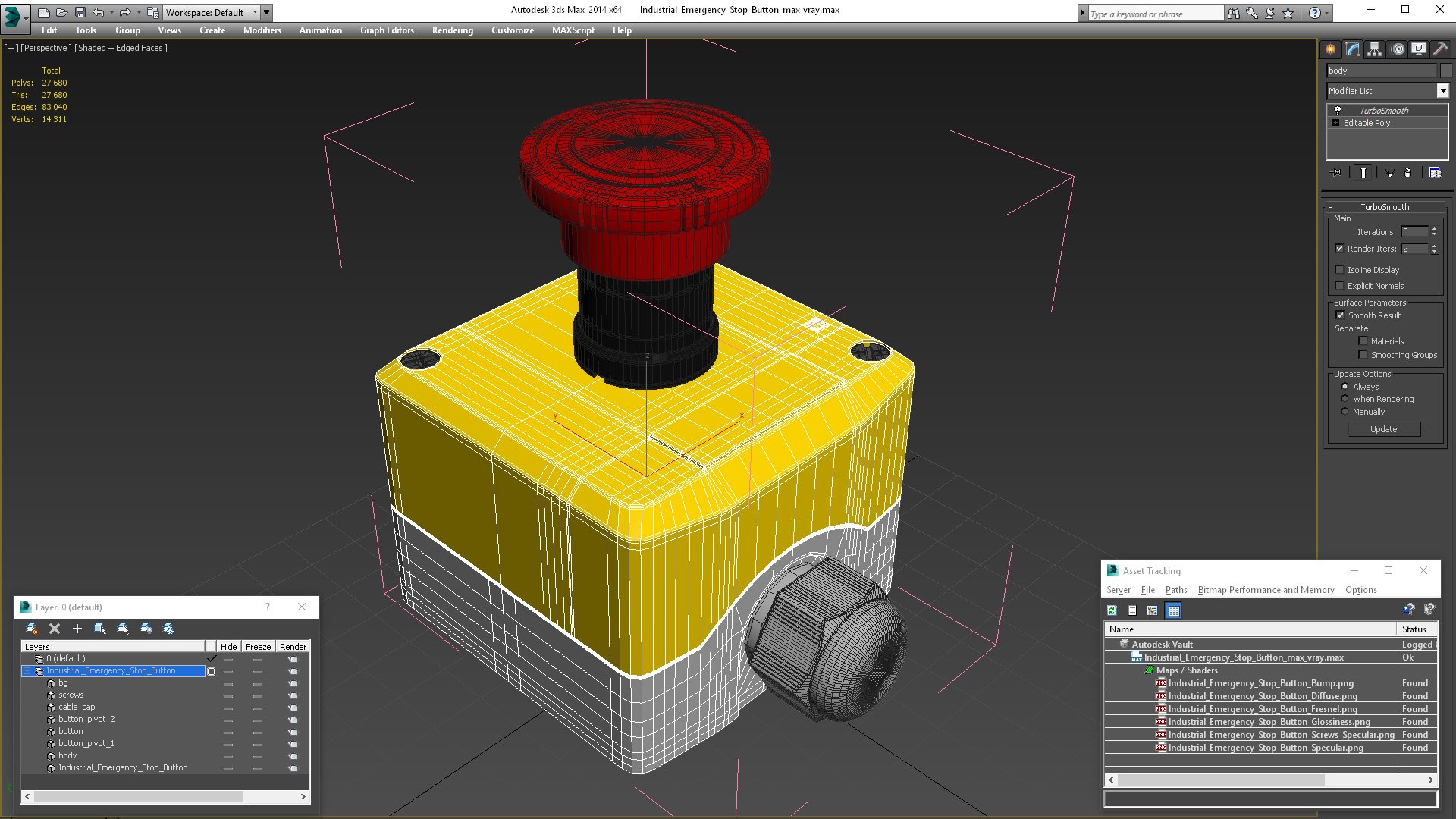
Task: Open Configure Modifier Sets icon
Action: [x=1435, y=173]
